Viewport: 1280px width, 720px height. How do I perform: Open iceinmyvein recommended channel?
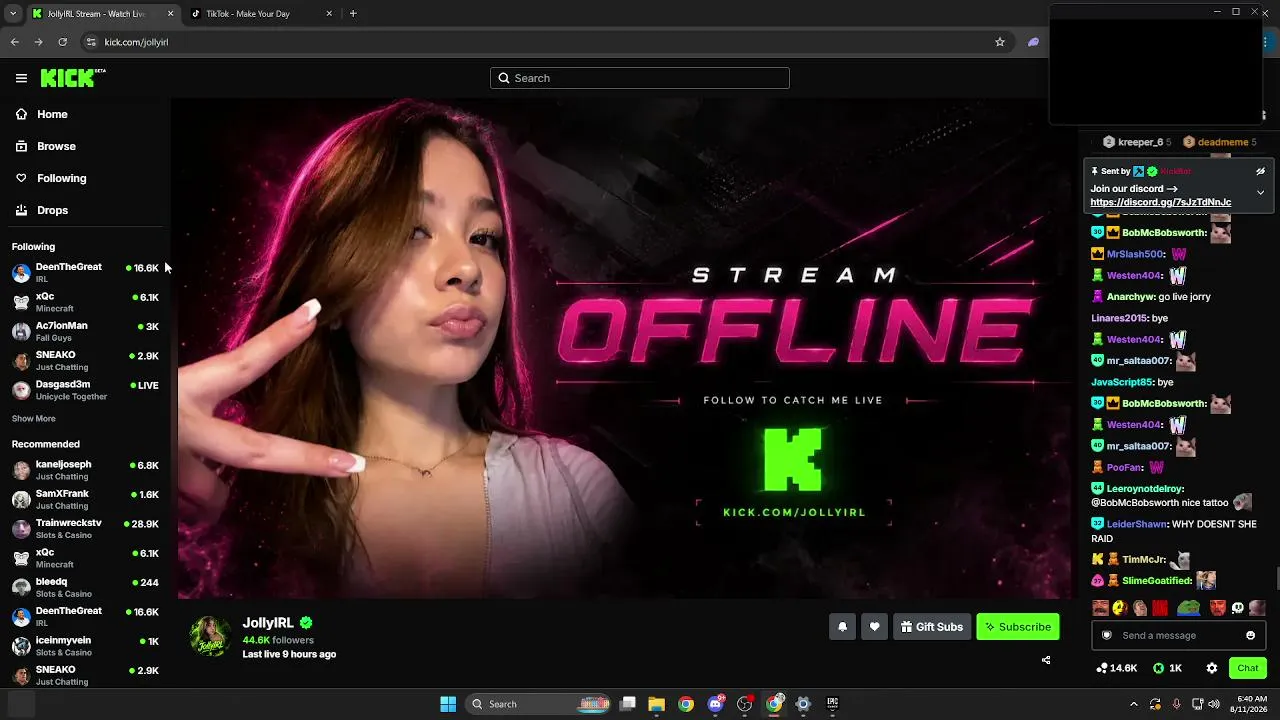coord(85,645)
